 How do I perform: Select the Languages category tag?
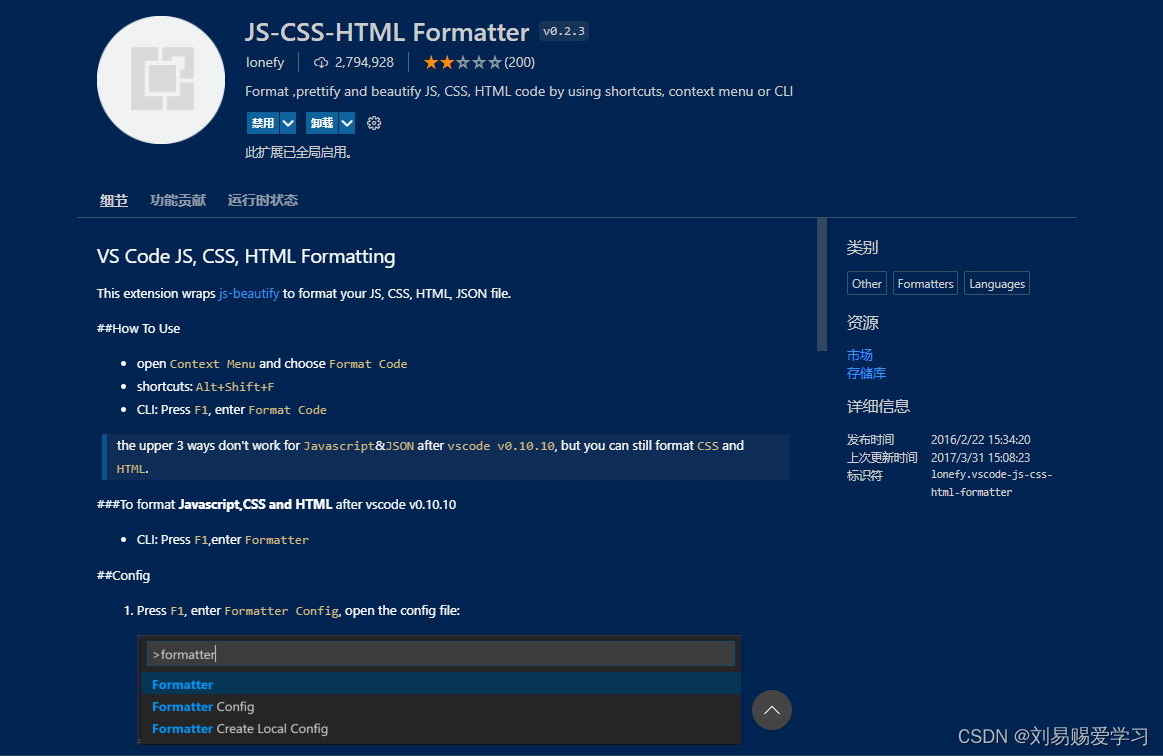pos(997,283)
